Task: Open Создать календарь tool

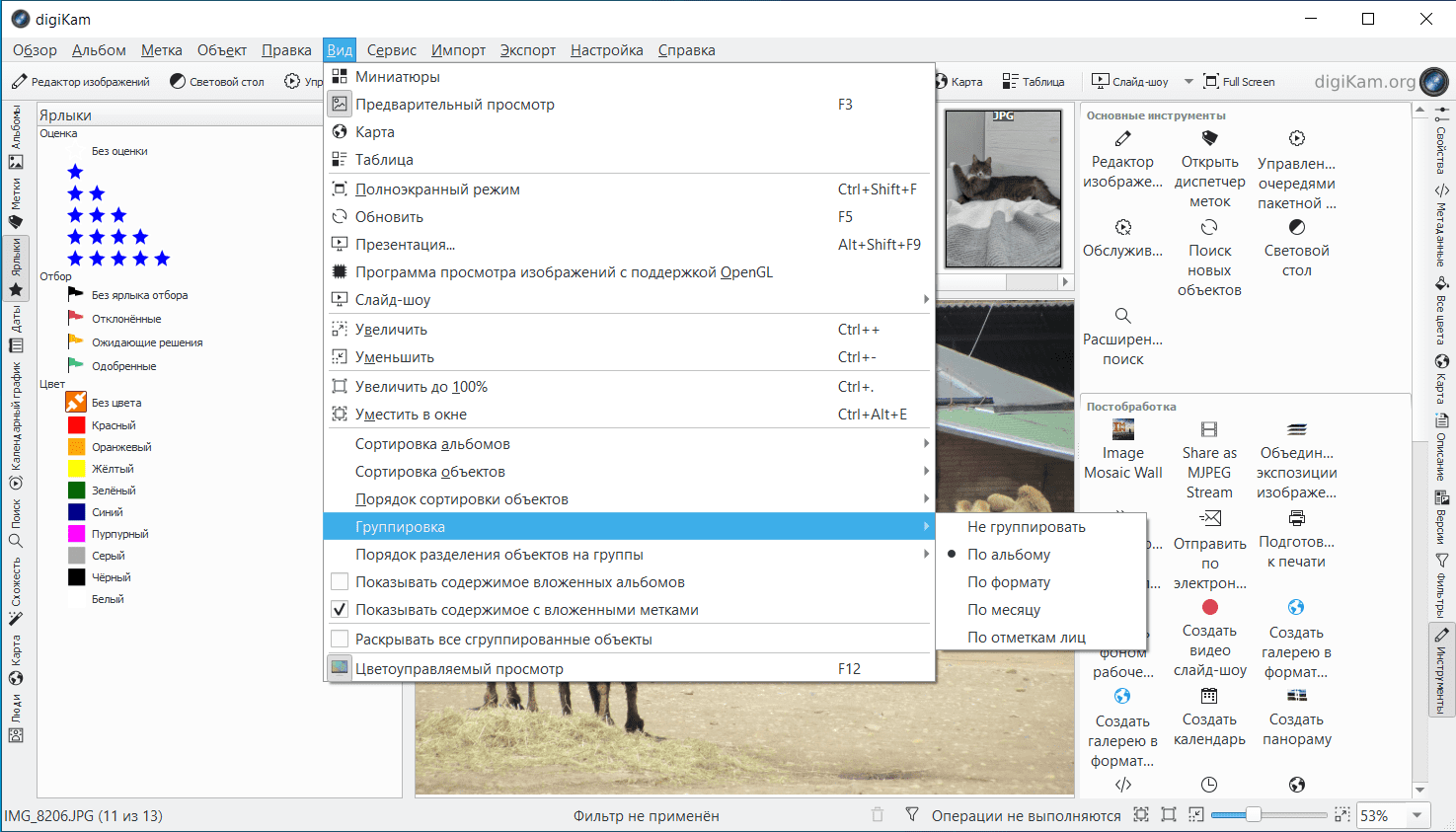Action: point(1209,696)
